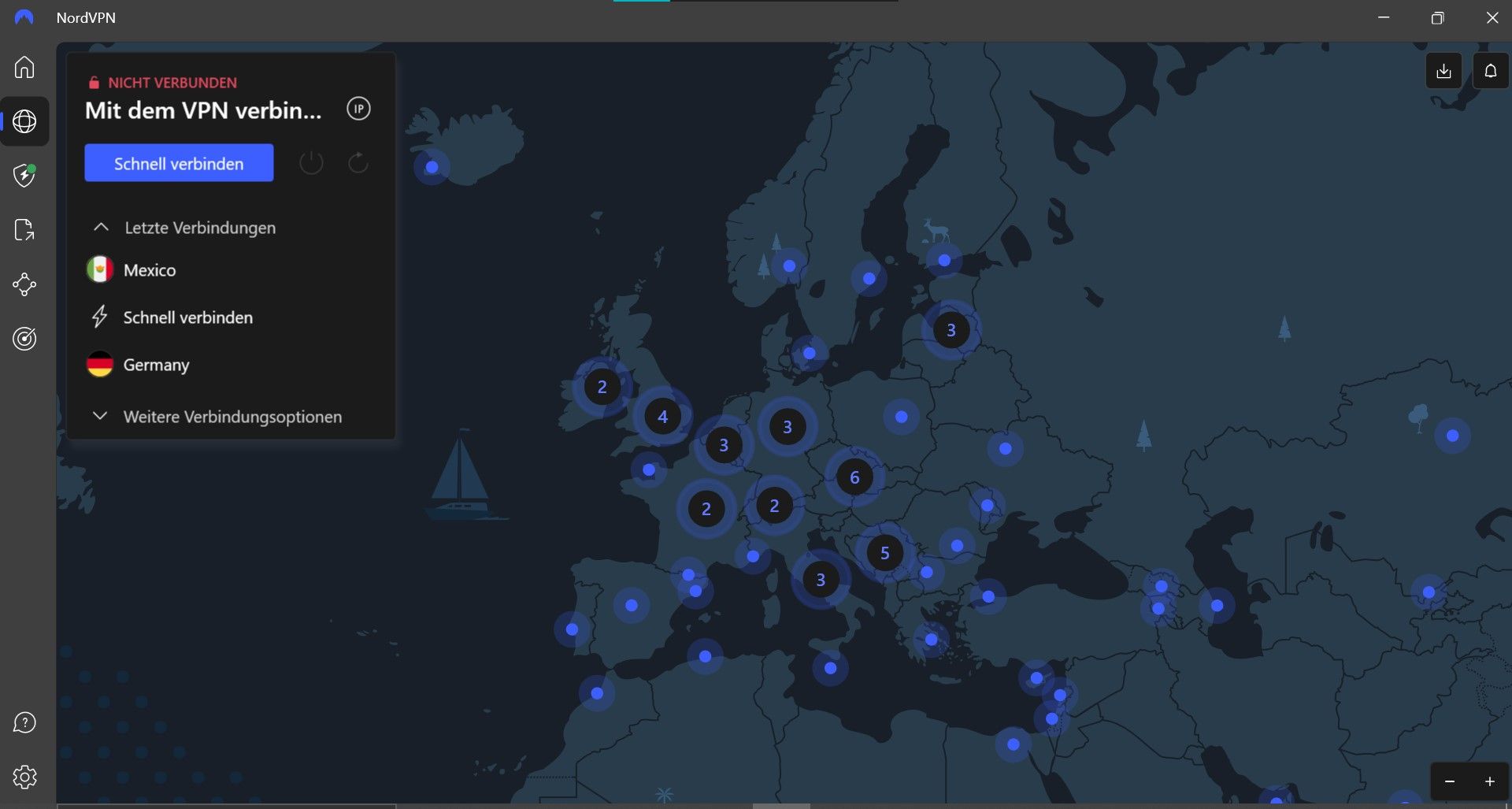Open the downloads icon top right
The width and height of the screenshot is (1512, 809).
(1444, 70)
